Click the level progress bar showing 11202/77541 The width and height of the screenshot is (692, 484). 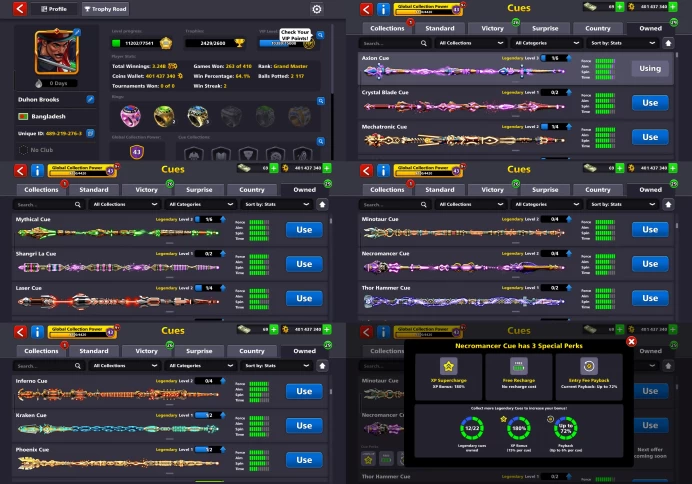tap(137, 43)
